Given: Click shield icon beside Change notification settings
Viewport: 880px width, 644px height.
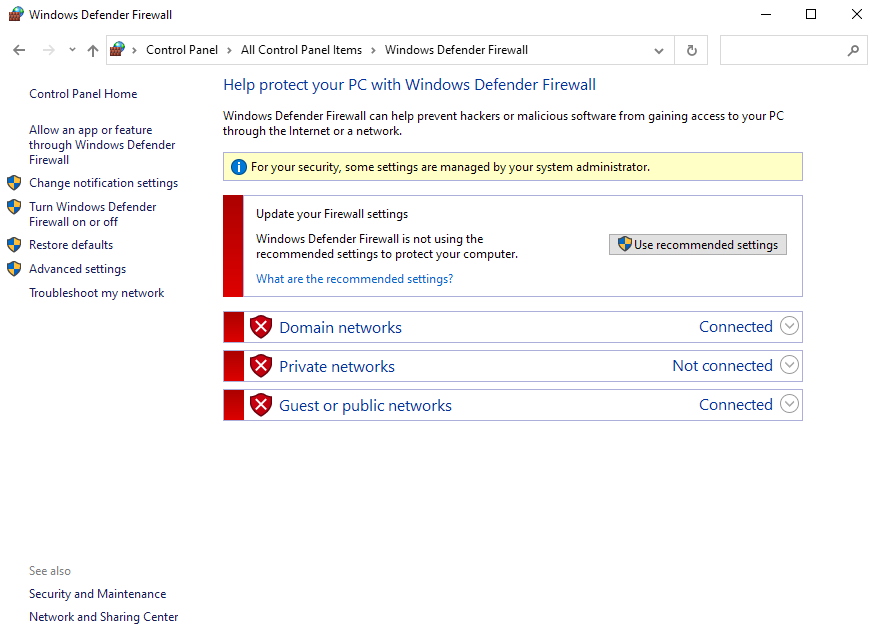Looking at the screenshot, I should pyautogui.click(x=14, y=182).
